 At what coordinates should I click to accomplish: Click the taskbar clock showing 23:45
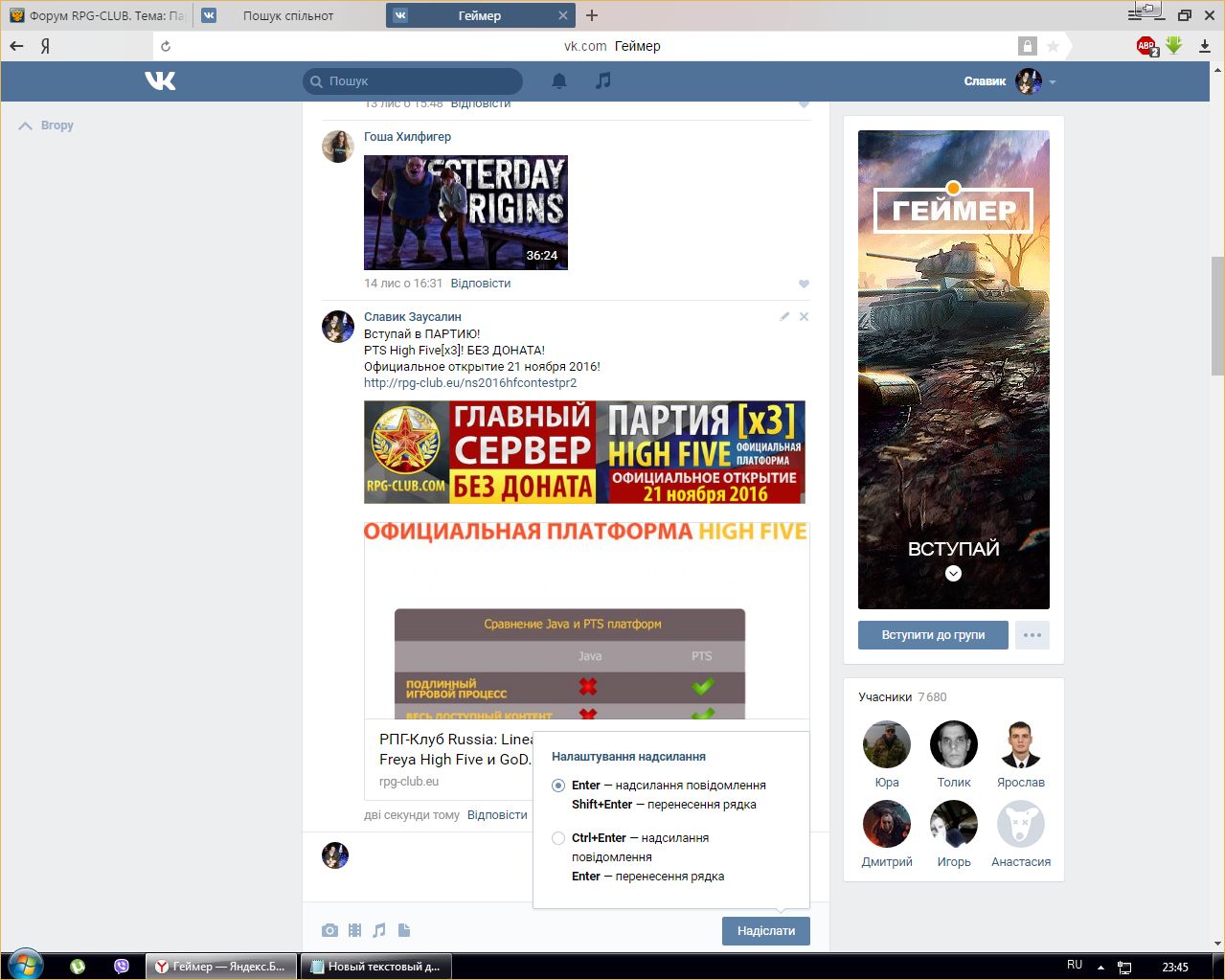pyautogui.click(x=1175, y=967)
